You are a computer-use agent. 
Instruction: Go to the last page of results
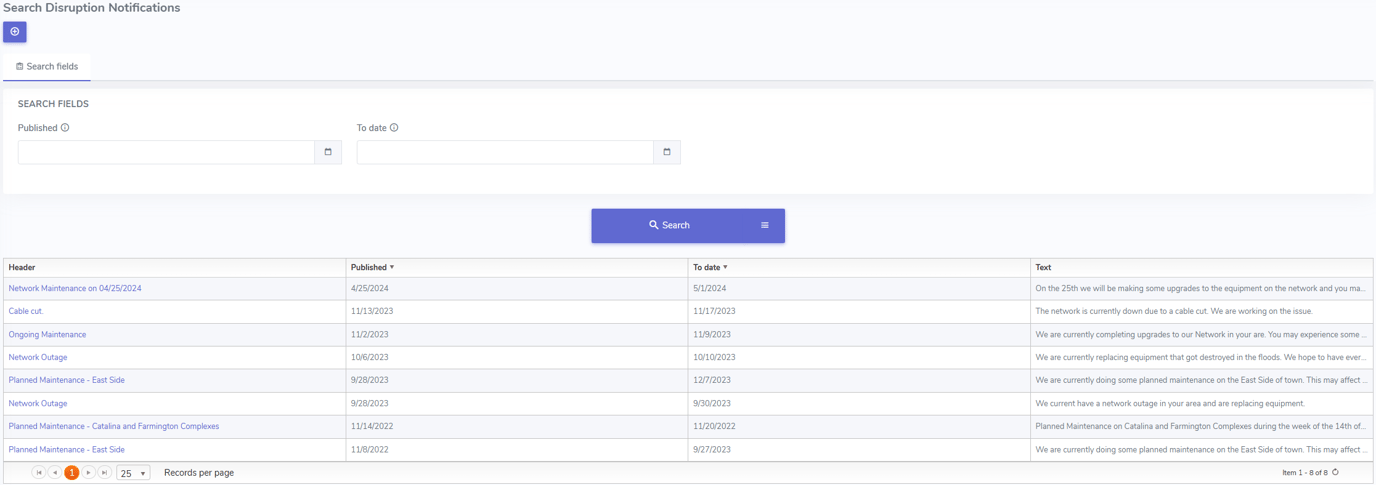pos(105,473)
